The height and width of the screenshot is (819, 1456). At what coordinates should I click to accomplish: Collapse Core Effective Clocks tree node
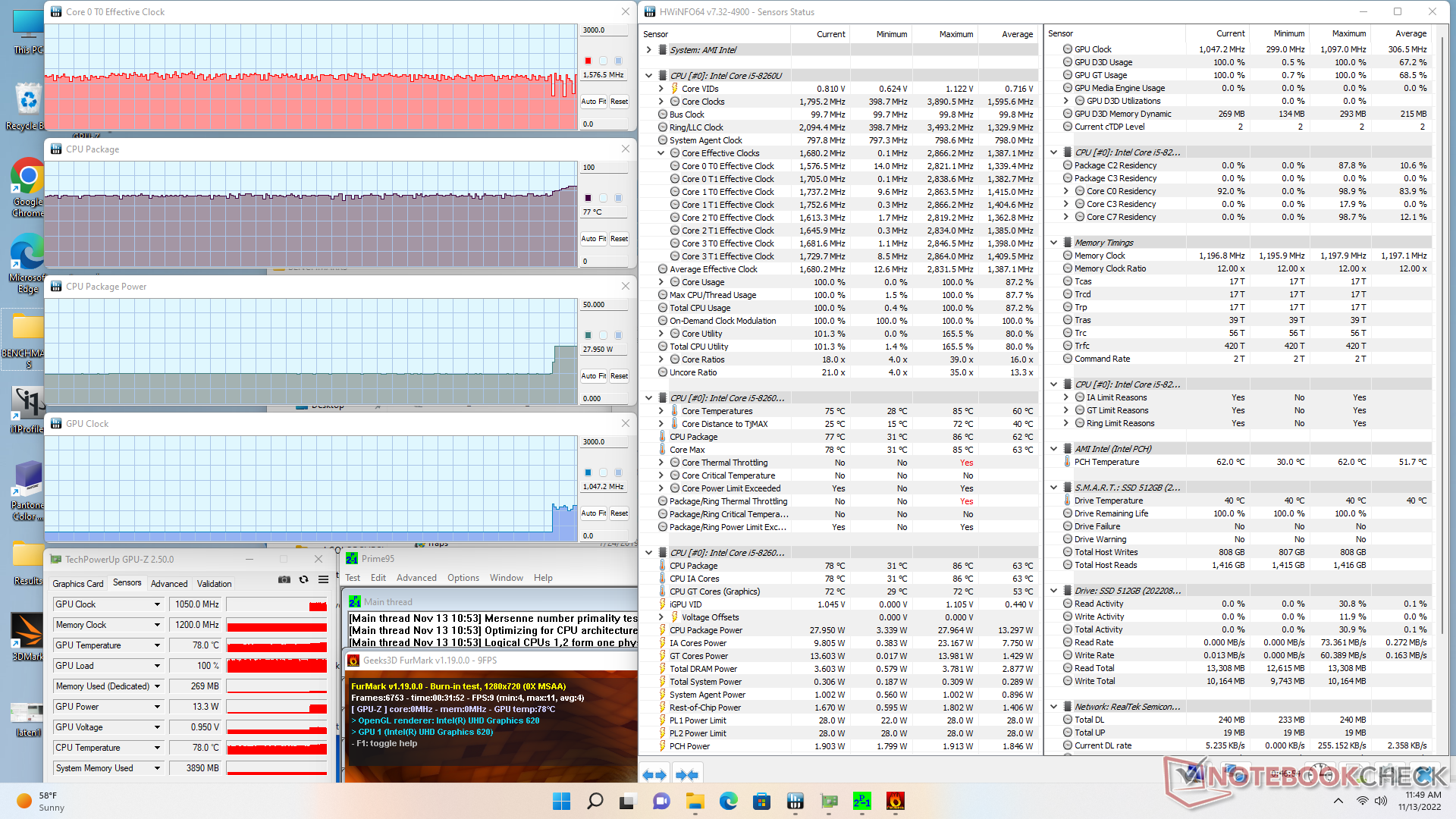pos(661,153)
